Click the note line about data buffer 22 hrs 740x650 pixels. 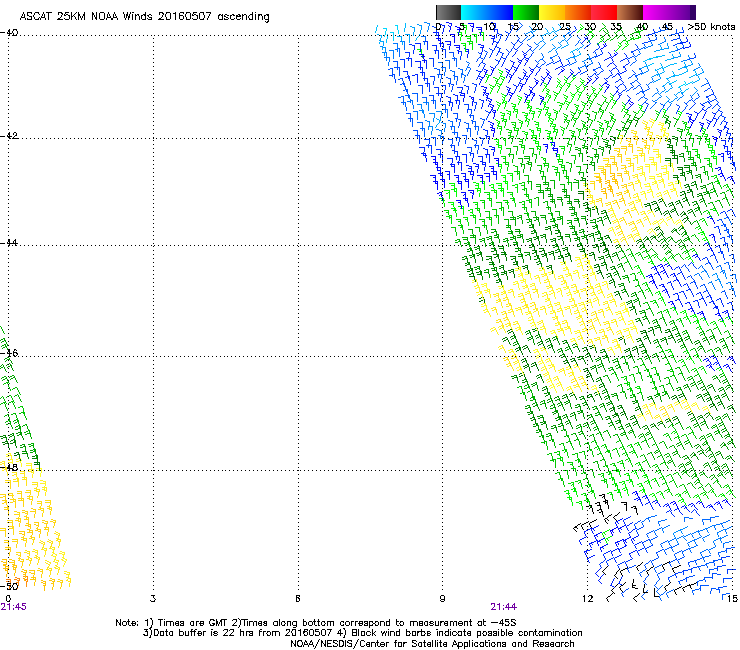pyautogui.click(x=362, y=633)
